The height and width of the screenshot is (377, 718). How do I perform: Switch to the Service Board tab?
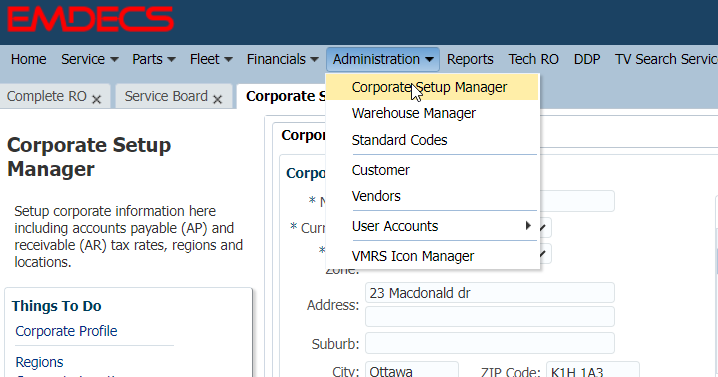point(166,96)
